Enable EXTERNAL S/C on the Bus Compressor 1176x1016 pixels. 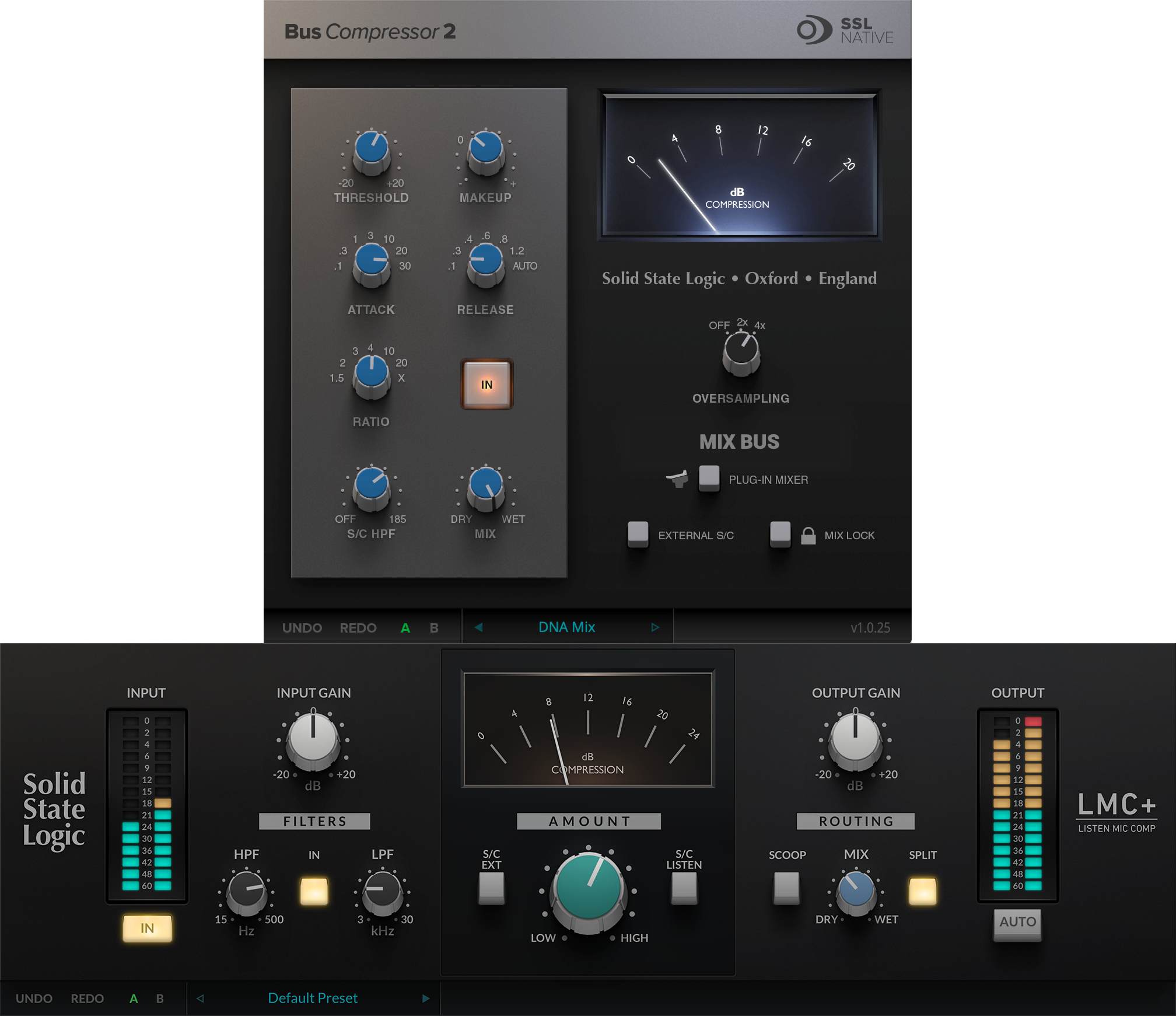(637, 534)
